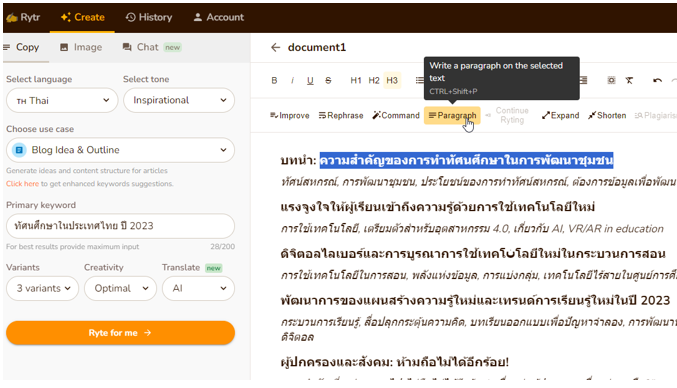Open the Creativity Optimal dropdown
Image resolution: width=677 pixels, height=388 pixels.
120,288
